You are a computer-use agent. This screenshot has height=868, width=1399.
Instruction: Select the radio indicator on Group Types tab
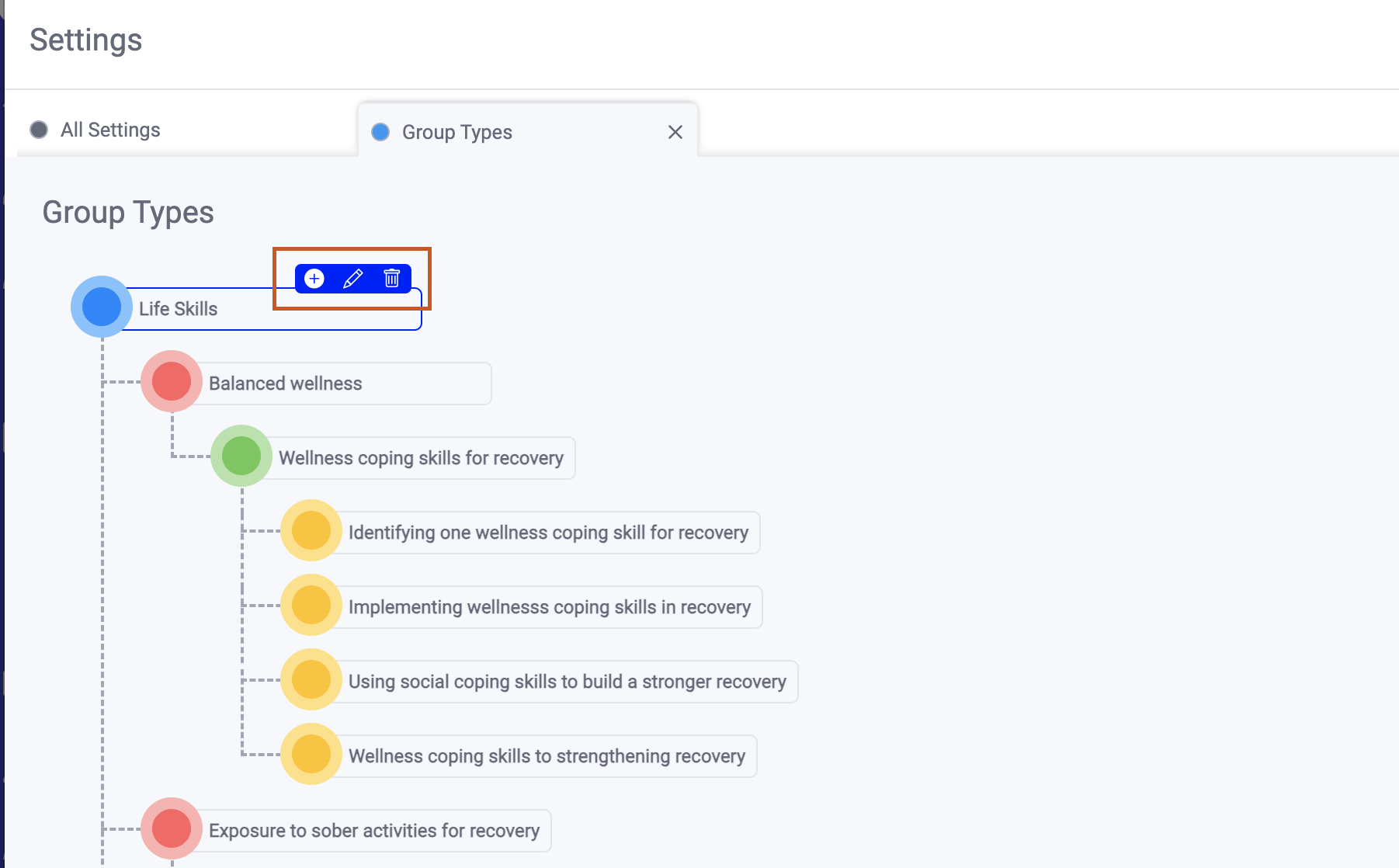(x=381, y=132)
